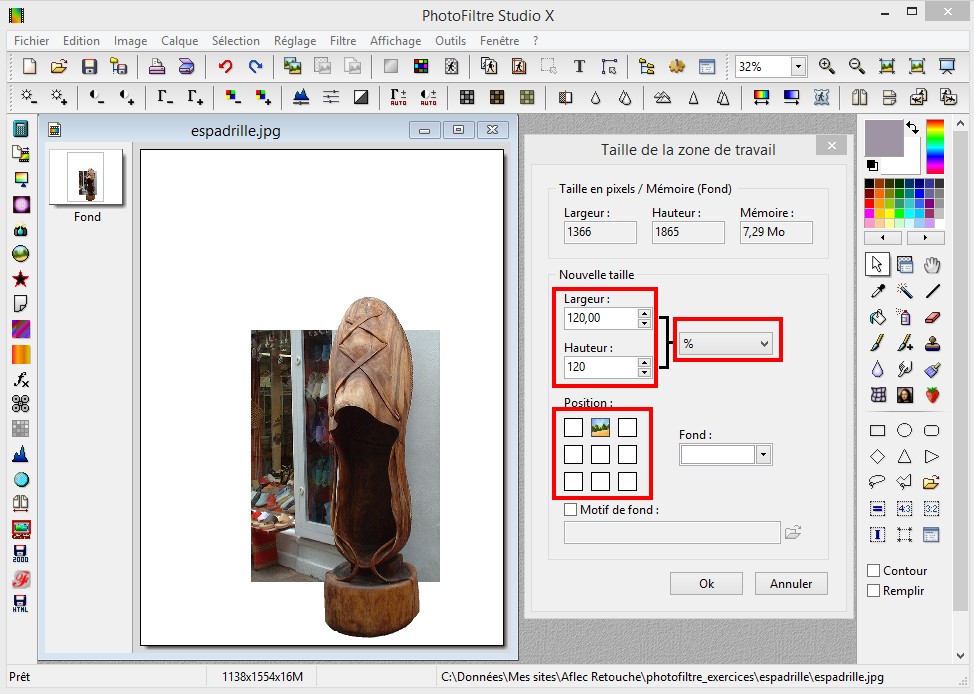Image resolution: width=974 pixels, height=694 pixels.
Task: Select the Fond layer thumbnail
Action: [x=86, y=177]
